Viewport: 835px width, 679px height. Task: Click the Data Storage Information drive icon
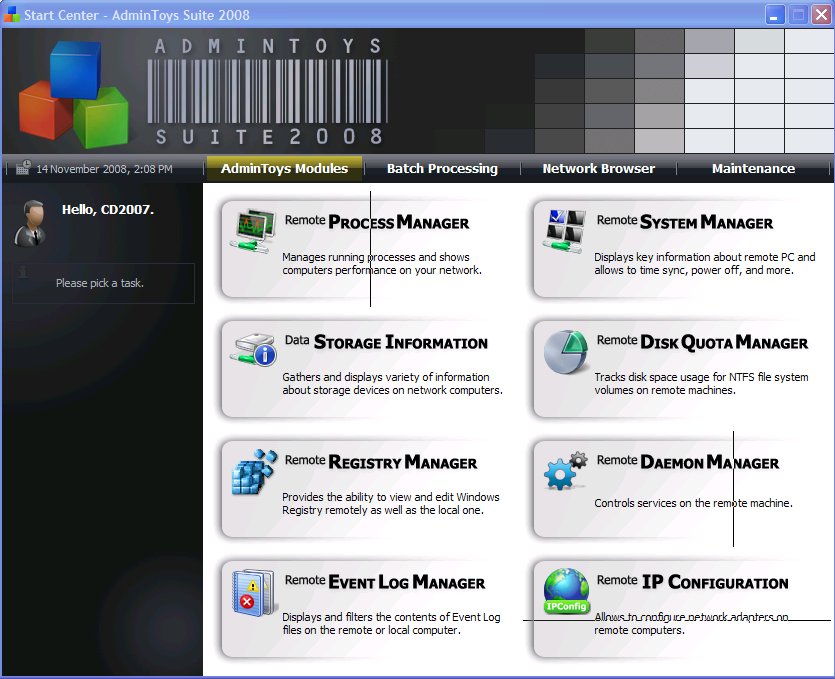click(253, 349)
